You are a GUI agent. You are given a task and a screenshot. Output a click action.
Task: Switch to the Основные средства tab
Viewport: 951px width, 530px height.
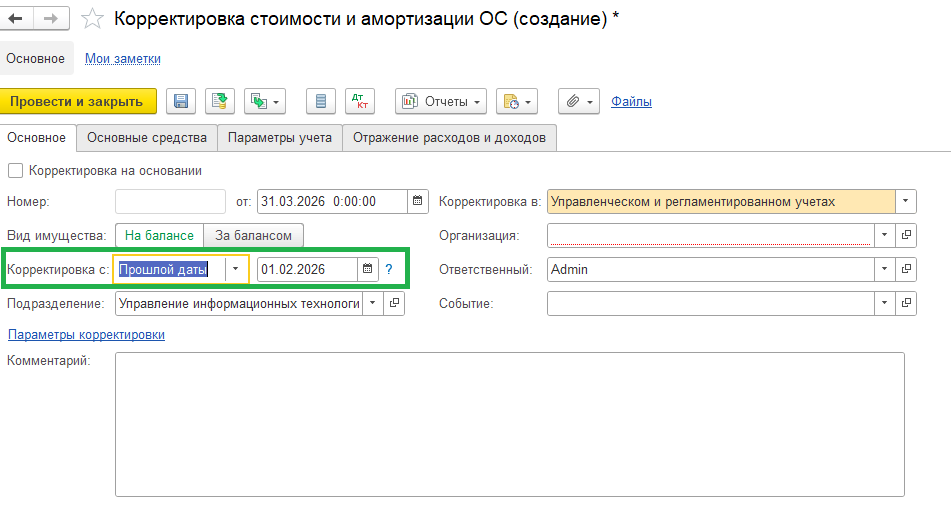pos(147,138)
